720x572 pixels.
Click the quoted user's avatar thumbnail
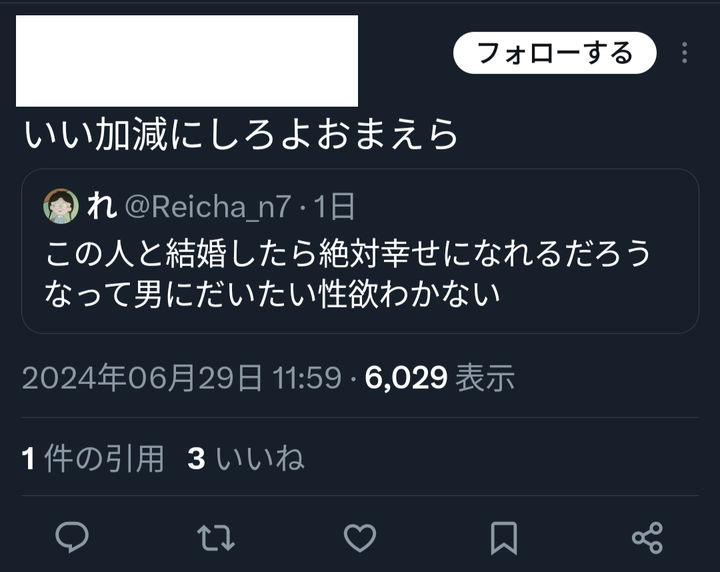coord(61,206)
